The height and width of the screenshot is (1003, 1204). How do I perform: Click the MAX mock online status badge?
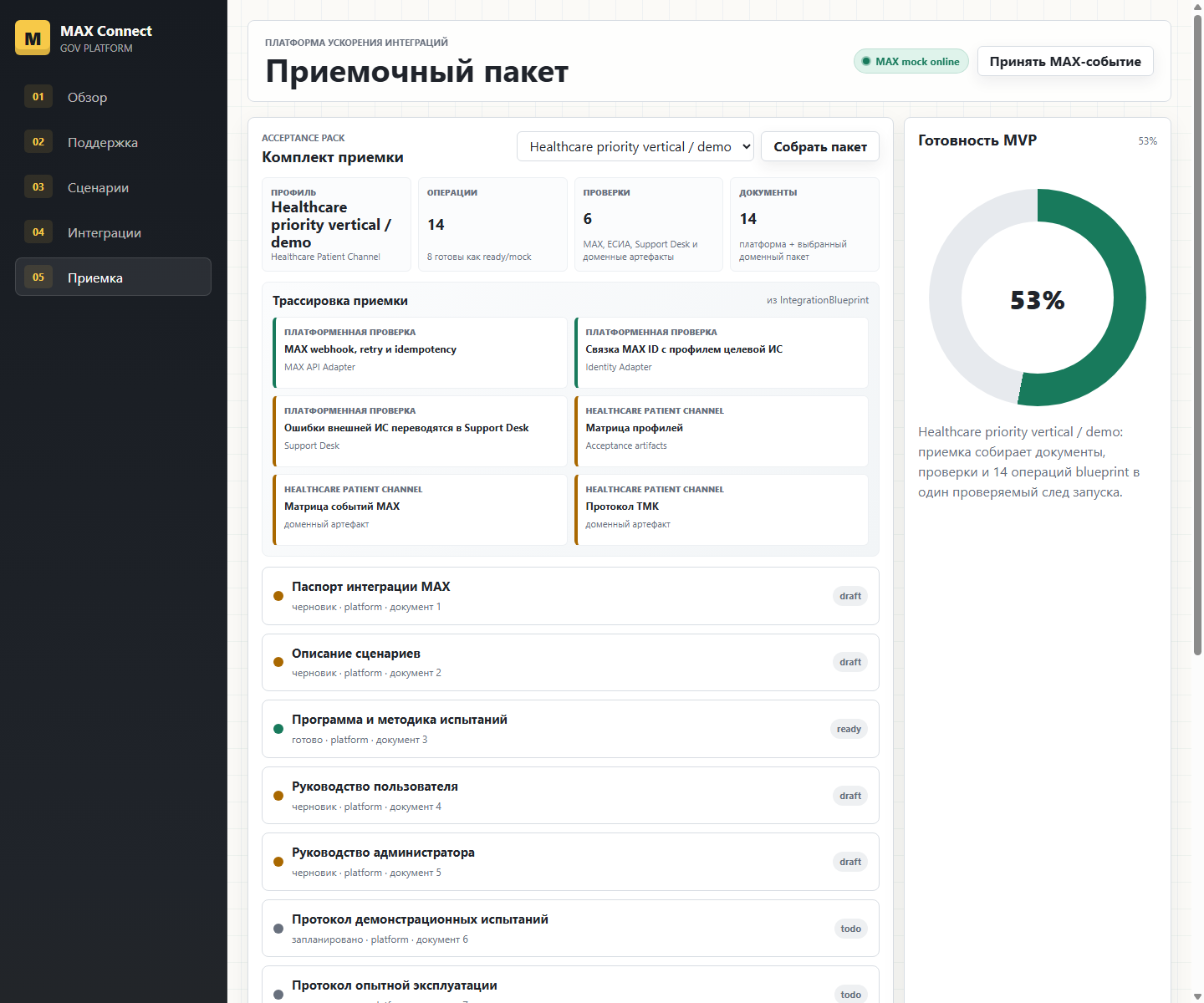click(911, 61)
